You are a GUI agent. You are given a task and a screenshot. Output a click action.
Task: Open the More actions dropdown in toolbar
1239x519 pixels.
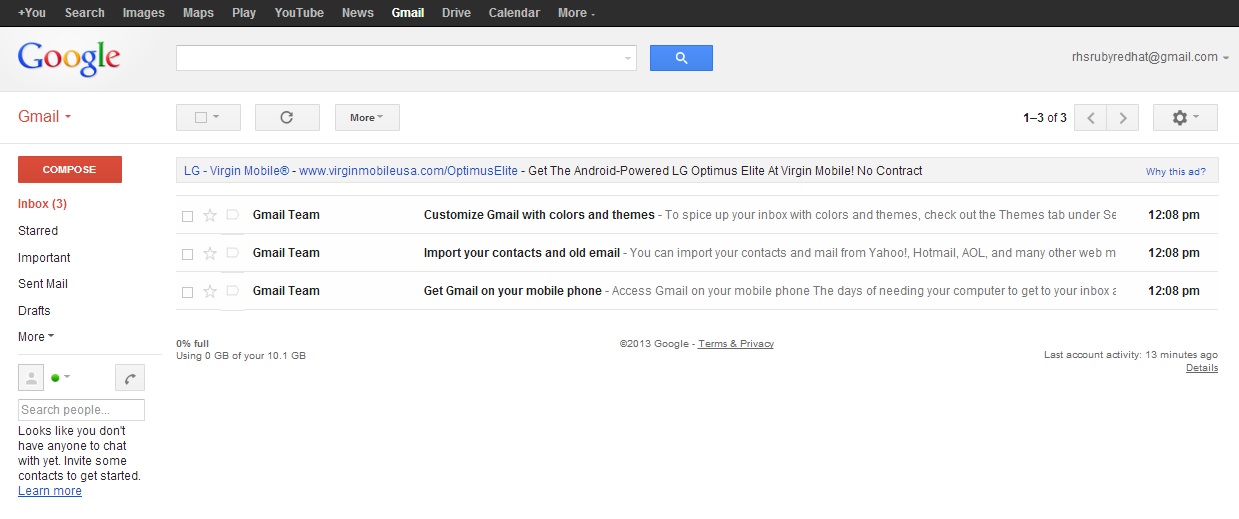(x=367, y=117)
